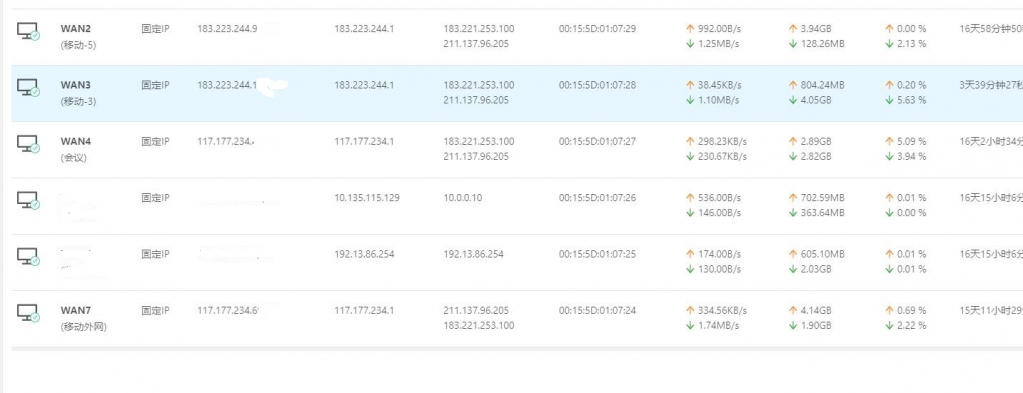The width and height of the screenshot is (1023, 393).
Task: Click the WAN2 monitor status icon
Action: point(28,31)
